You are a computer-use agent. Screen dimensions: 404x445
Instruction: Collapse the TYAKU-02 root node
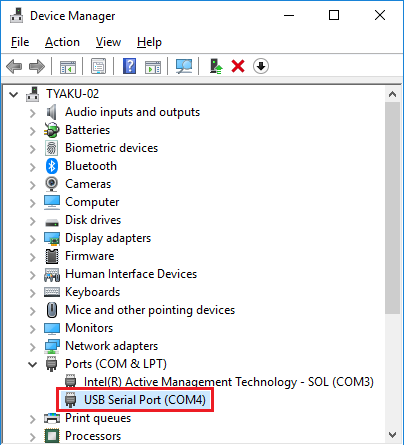click(x=14, y=94)
